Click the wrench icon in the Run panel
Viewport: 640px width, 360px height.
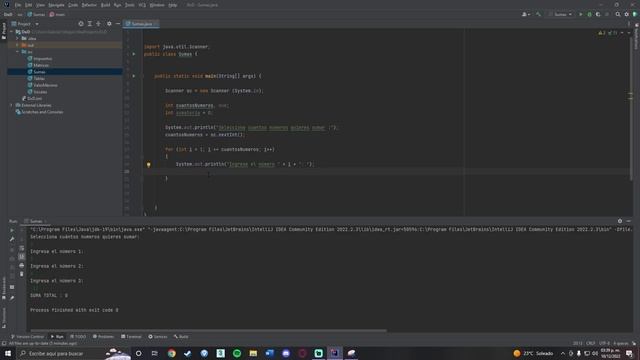coord(12,239)
